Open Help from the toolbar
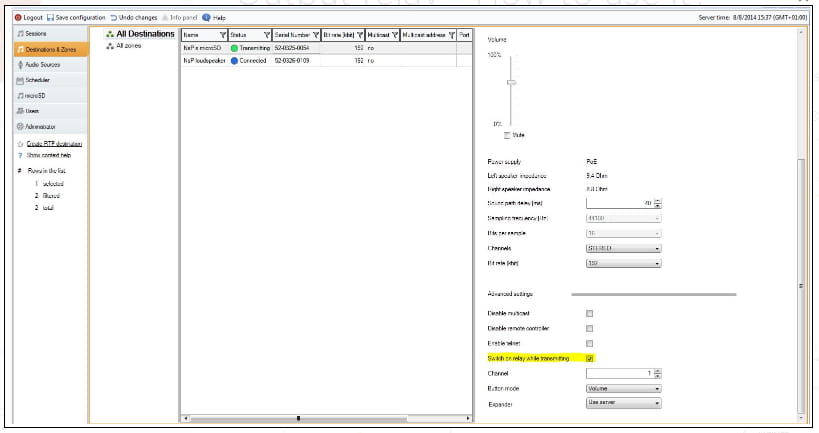819x433 pixels. tap(214, 18)
